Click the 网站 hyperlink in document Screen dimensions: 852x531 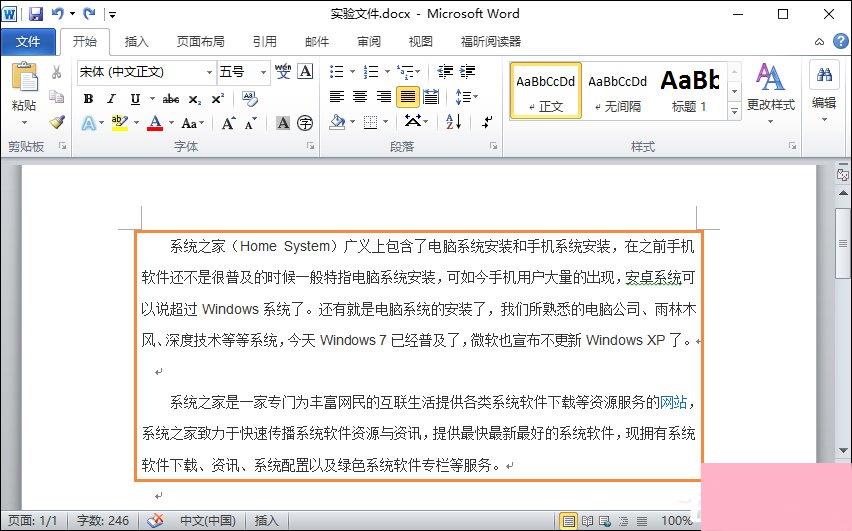pos(673,402)
